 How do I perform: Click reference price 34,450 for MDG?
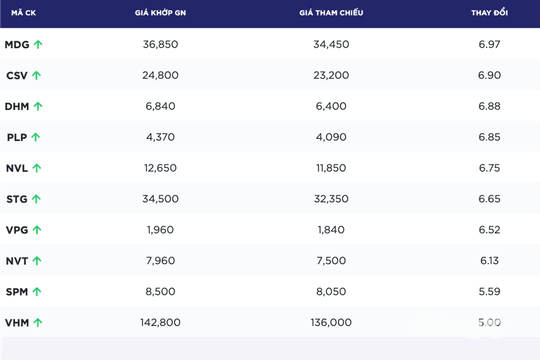[x=331, y=44]
